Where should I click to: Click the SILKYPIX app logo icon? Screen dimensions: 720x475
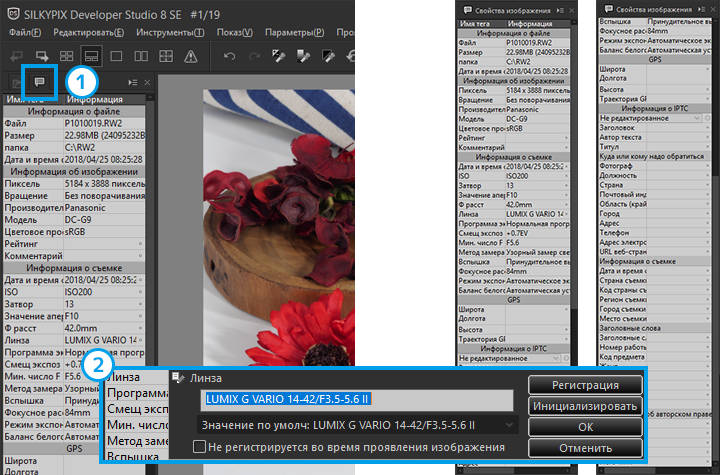[x=14, y=14]
